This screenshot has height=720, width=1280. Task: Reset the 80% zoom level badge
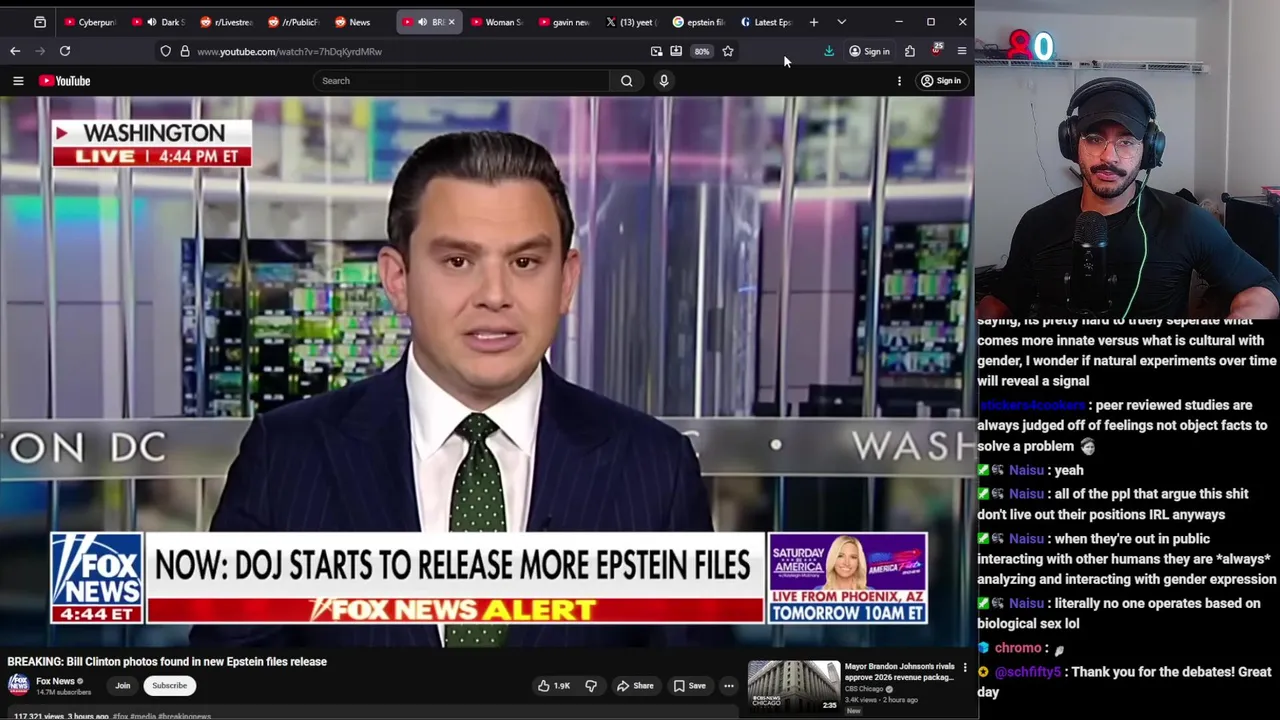(702, 51)
